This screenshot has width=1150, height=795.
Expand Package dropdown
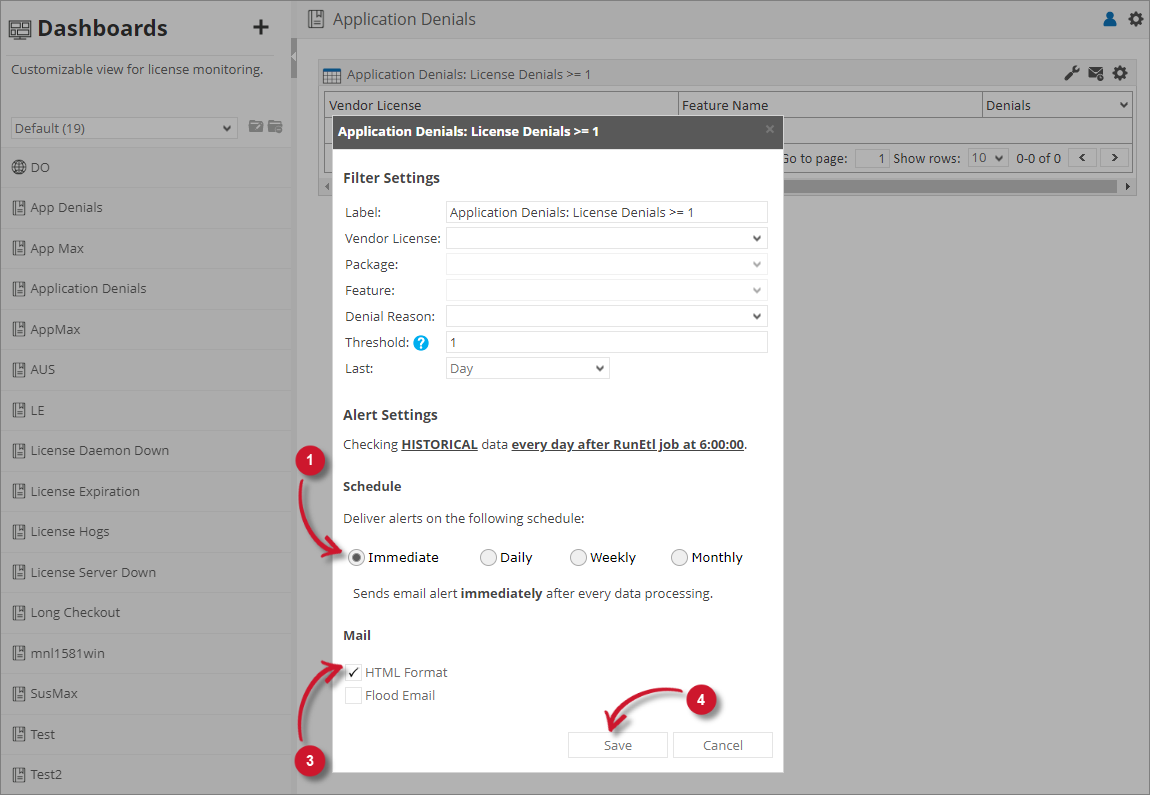(x=607, y=265)
